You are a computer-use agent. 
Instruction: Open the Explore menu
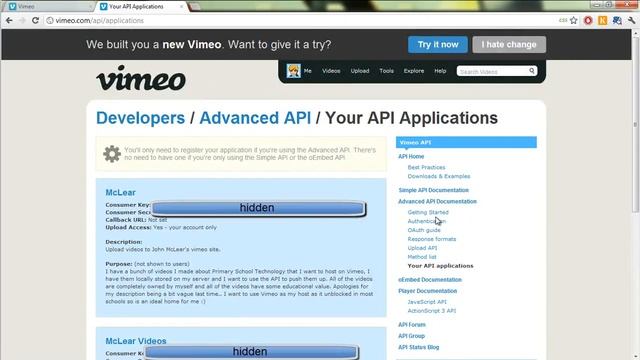[x=414, y=71]
